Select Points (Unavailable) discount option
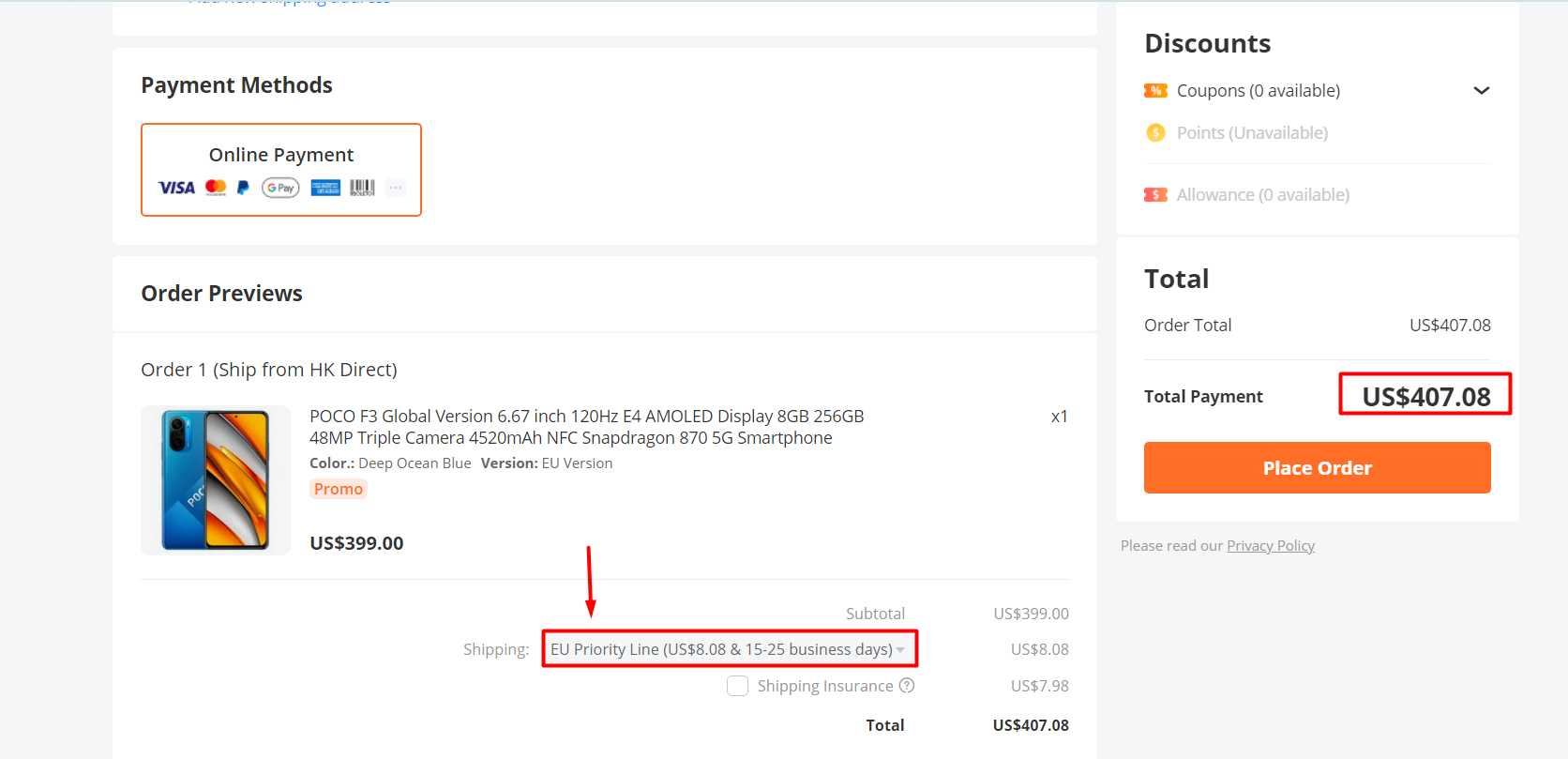This screenshot has height=759, width=1568. tap(1238, 133)
